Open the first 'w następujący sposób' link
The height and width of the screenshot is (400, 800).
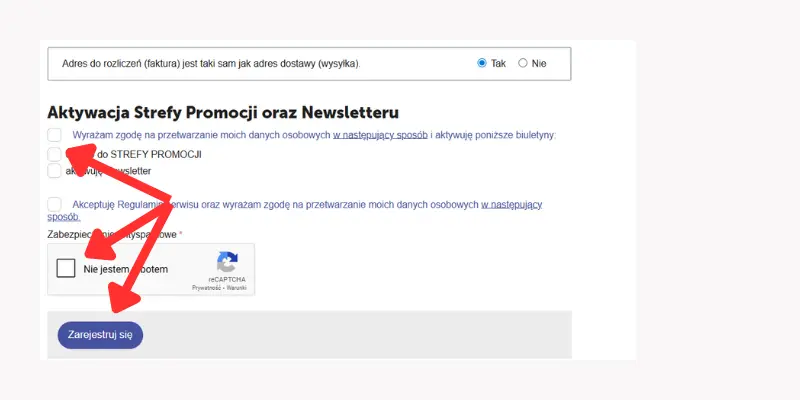[x=380, y=135]
